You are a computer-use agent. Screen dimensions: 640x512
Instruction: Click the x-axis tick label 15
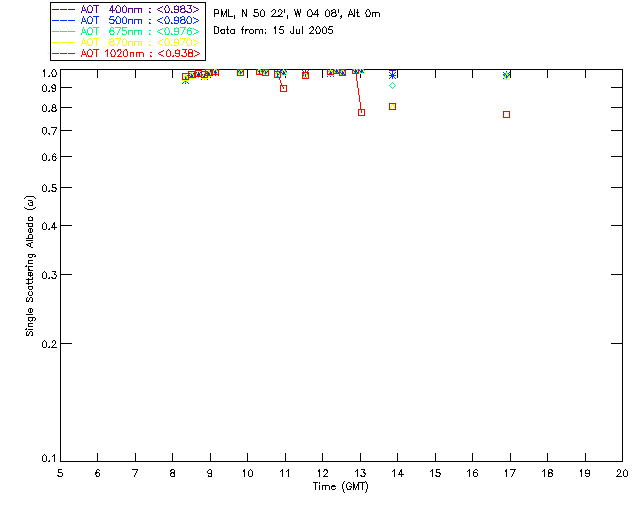tap(435, 473)
